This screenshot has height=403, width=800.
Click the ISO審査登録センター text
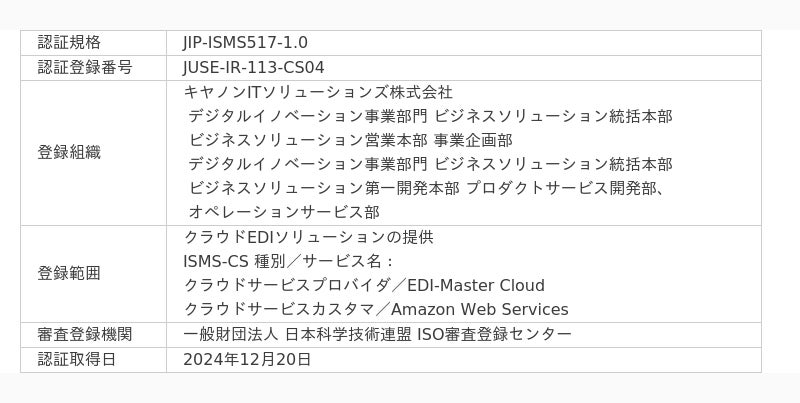[x=494, y=334]
